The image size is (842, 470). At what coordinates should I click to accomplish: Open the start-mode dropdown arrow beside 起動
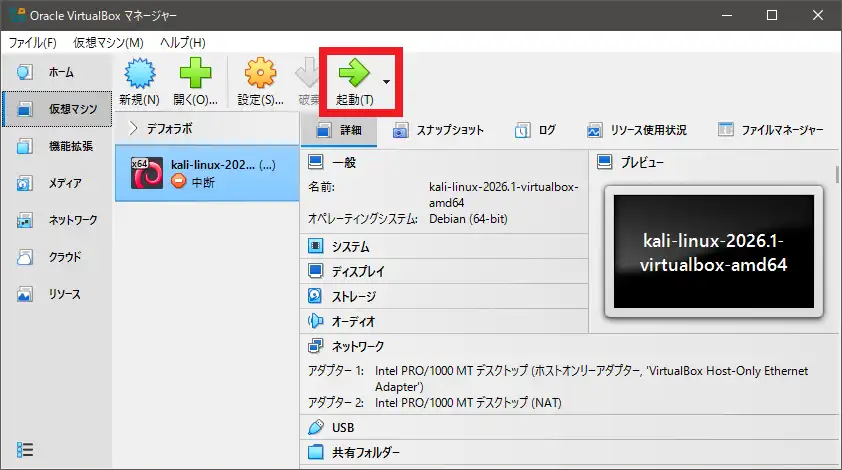click(387, 82)
